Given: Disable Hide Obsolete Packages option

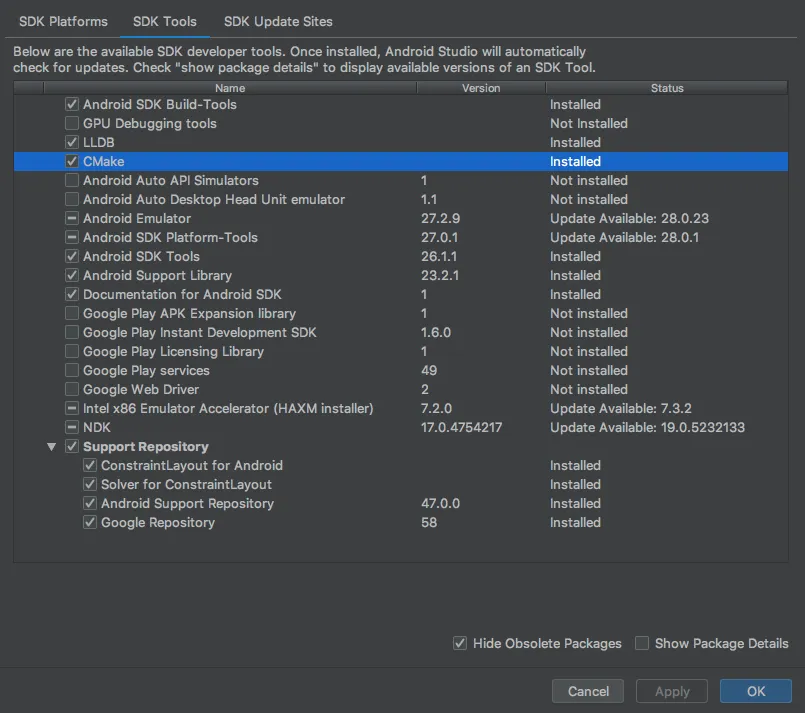Looking at the screenshot, I should (460, 643).
